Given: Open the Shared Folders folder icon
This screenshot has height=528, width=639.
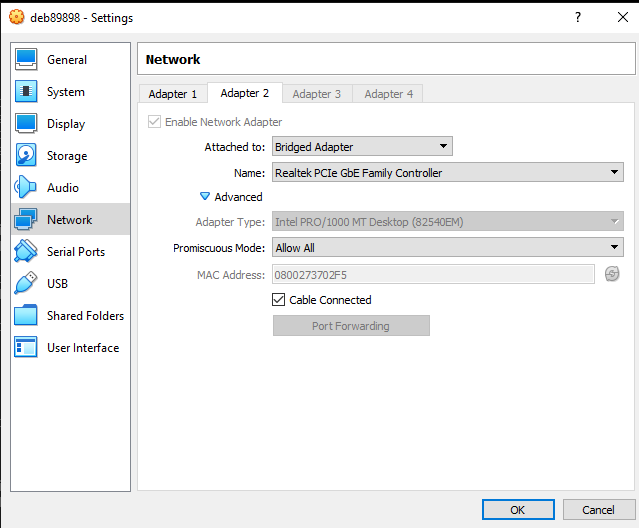Looking at the screenshot, I should coord(26,315).
